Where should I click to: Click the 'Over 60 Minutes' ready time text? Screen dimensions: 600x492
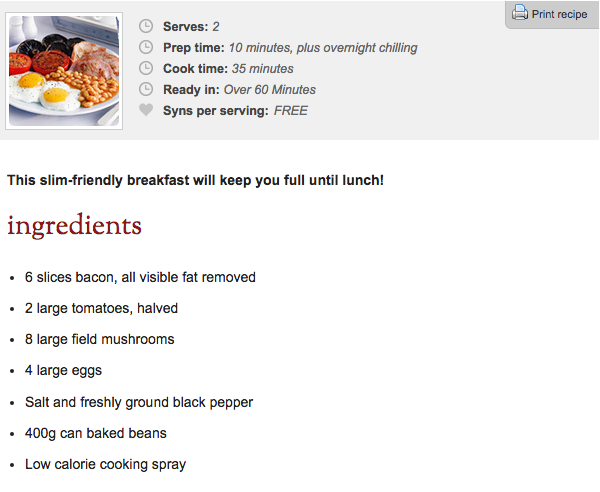click(270, 89)
